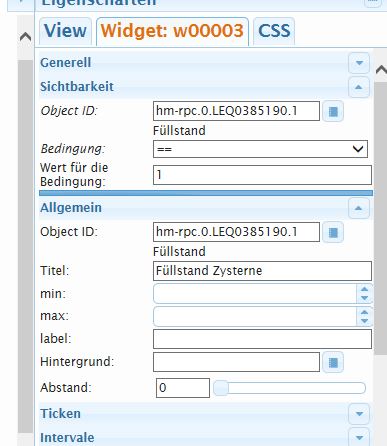Image resolution: width=387 pixels, height=446 pixels.
Task: Open object picker for Sichtbarkeit Object ID
Action: (x=333, y=111)
